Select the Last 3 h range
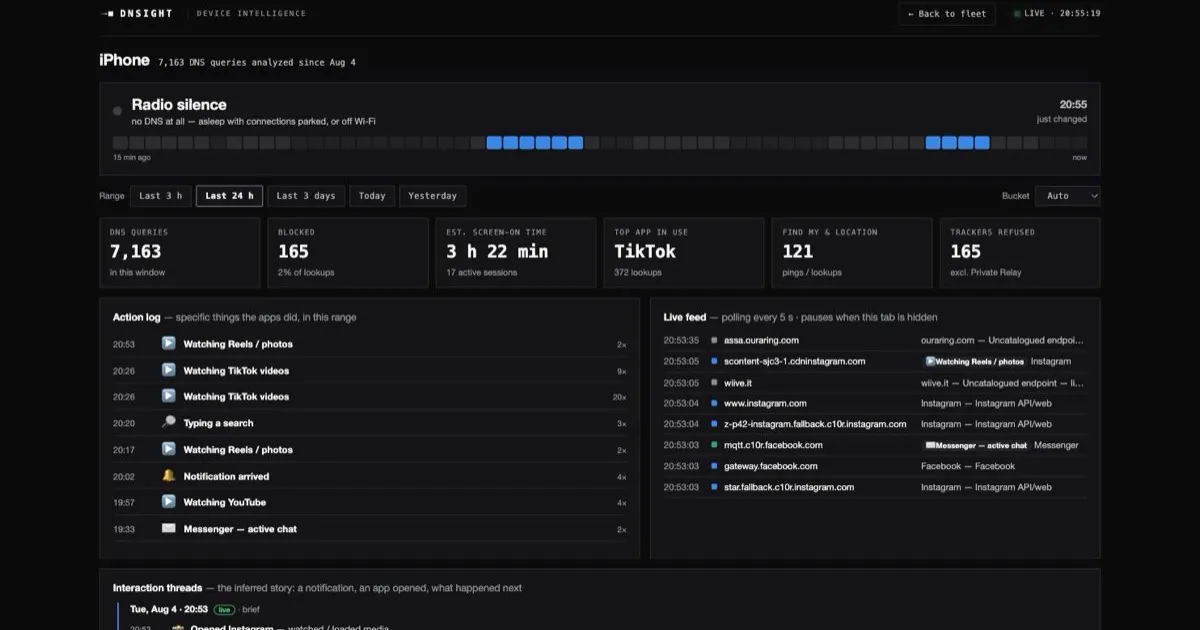The width and height of the screenshot is (1200, 630). click(x=161, y=196)
